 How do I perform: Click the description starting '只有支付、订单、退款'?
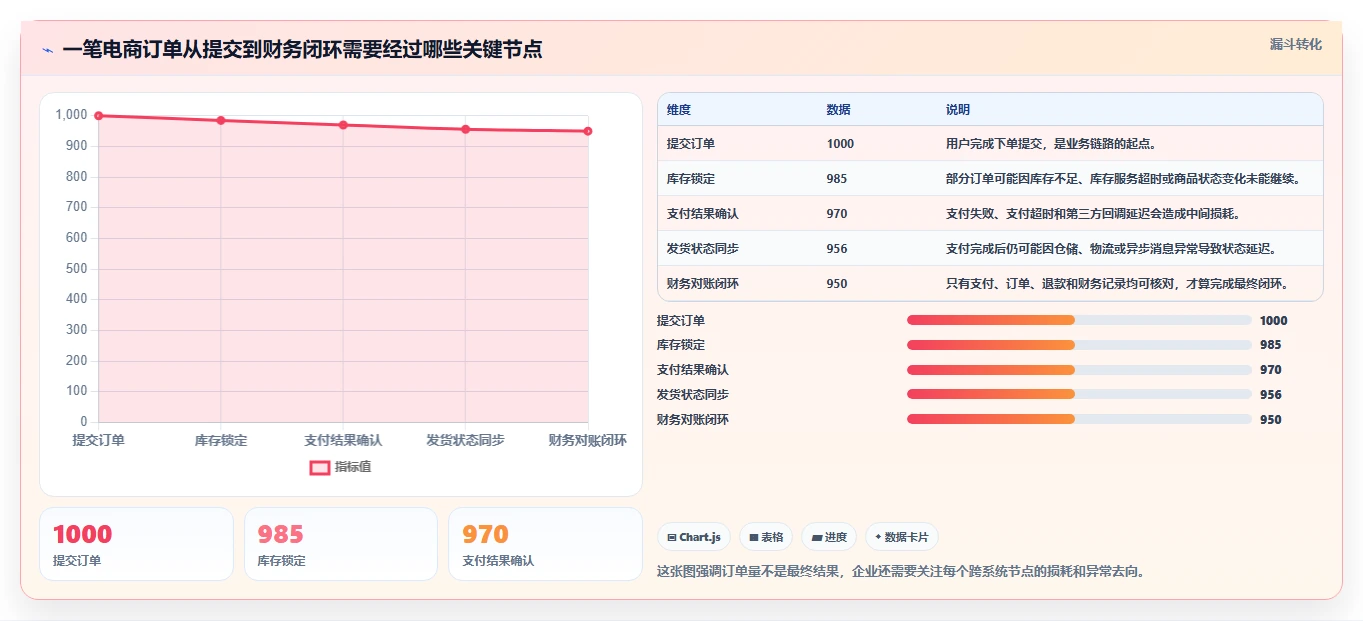click(1117, 284)
